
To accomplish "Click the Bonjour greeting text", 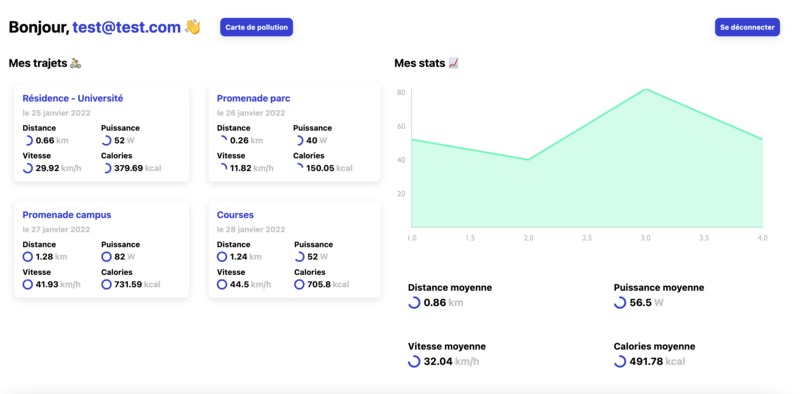I will tap(39, 27).
